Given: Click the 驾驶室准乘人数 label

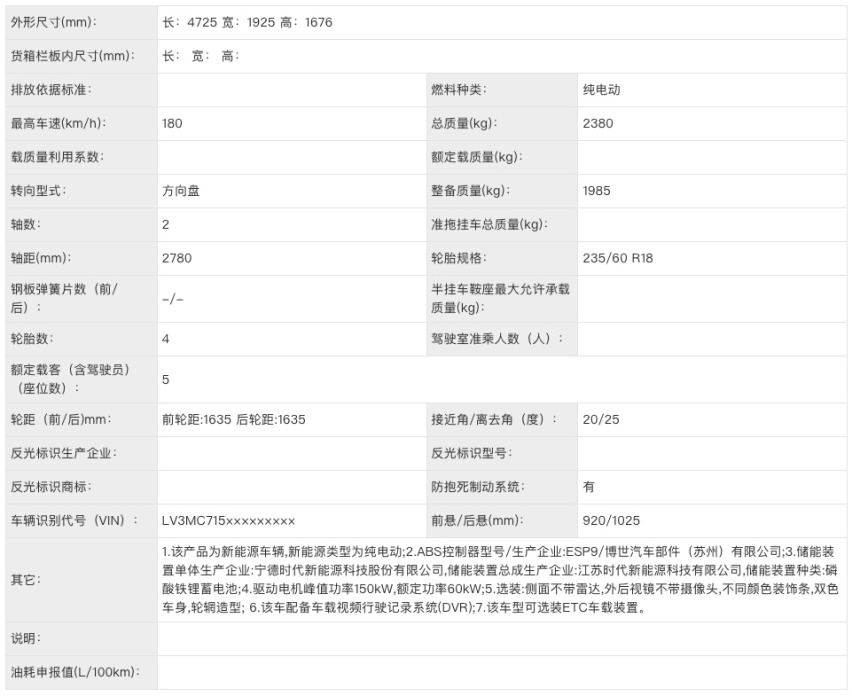Looking at the screenshot, I should point(497,339).
